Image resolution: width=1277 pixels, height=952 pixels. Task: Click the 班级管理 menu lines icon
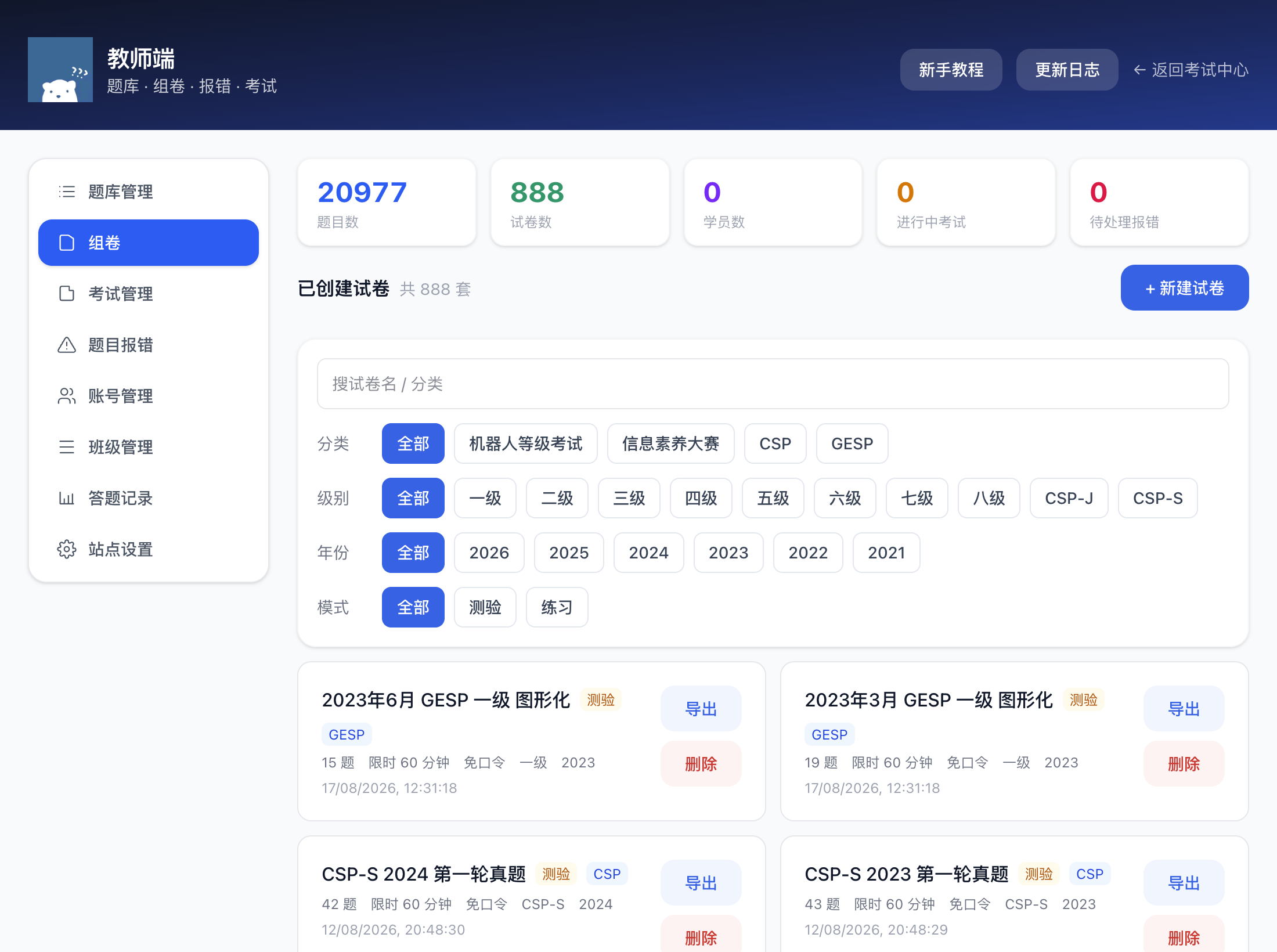coord(67,447)
